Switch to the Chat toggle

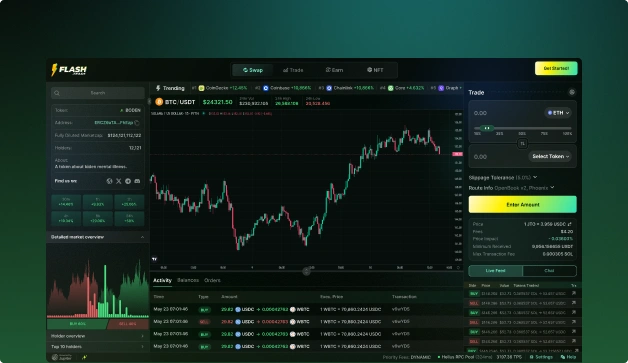point(549,271)
